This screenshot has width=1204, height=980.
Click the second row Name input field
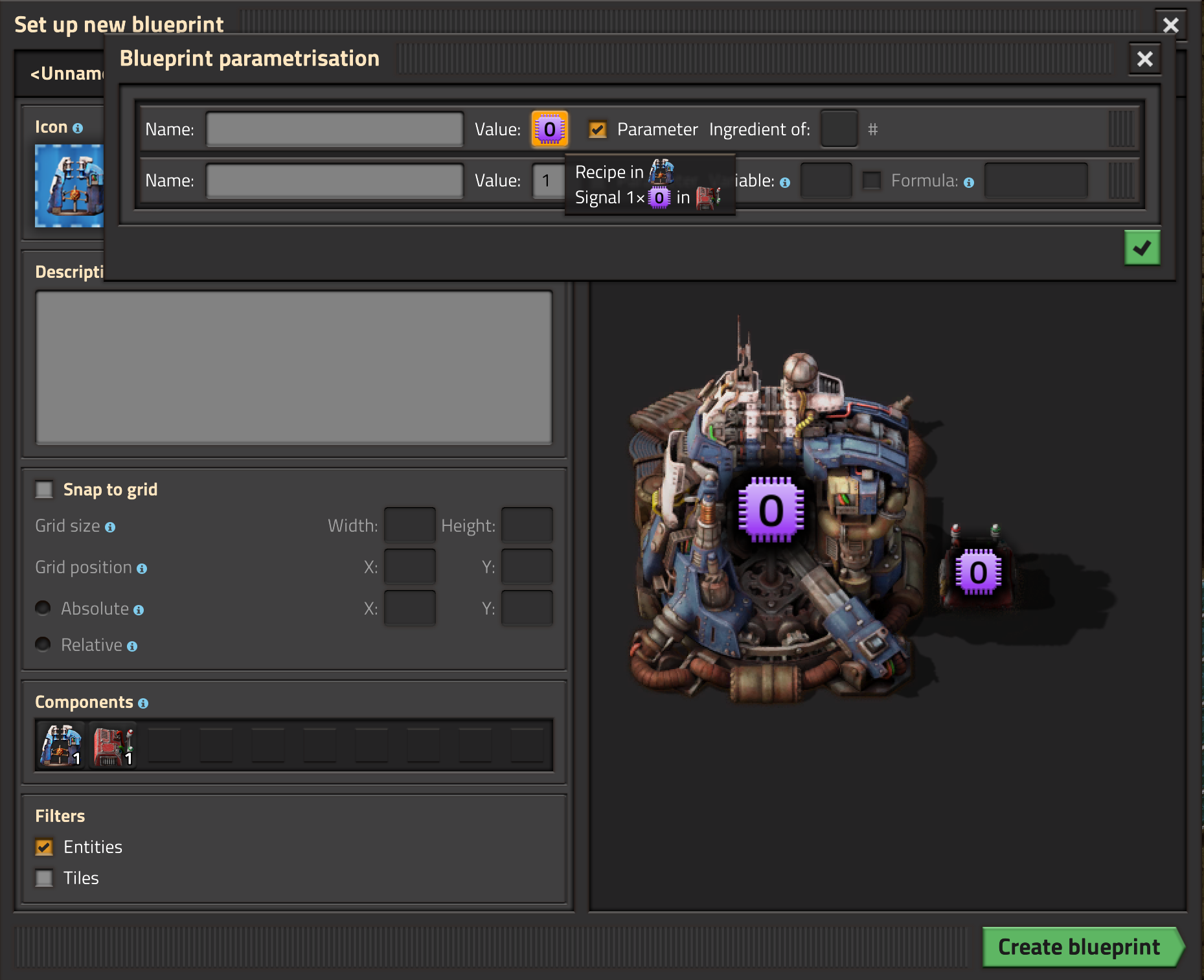[x=334, y=180]
